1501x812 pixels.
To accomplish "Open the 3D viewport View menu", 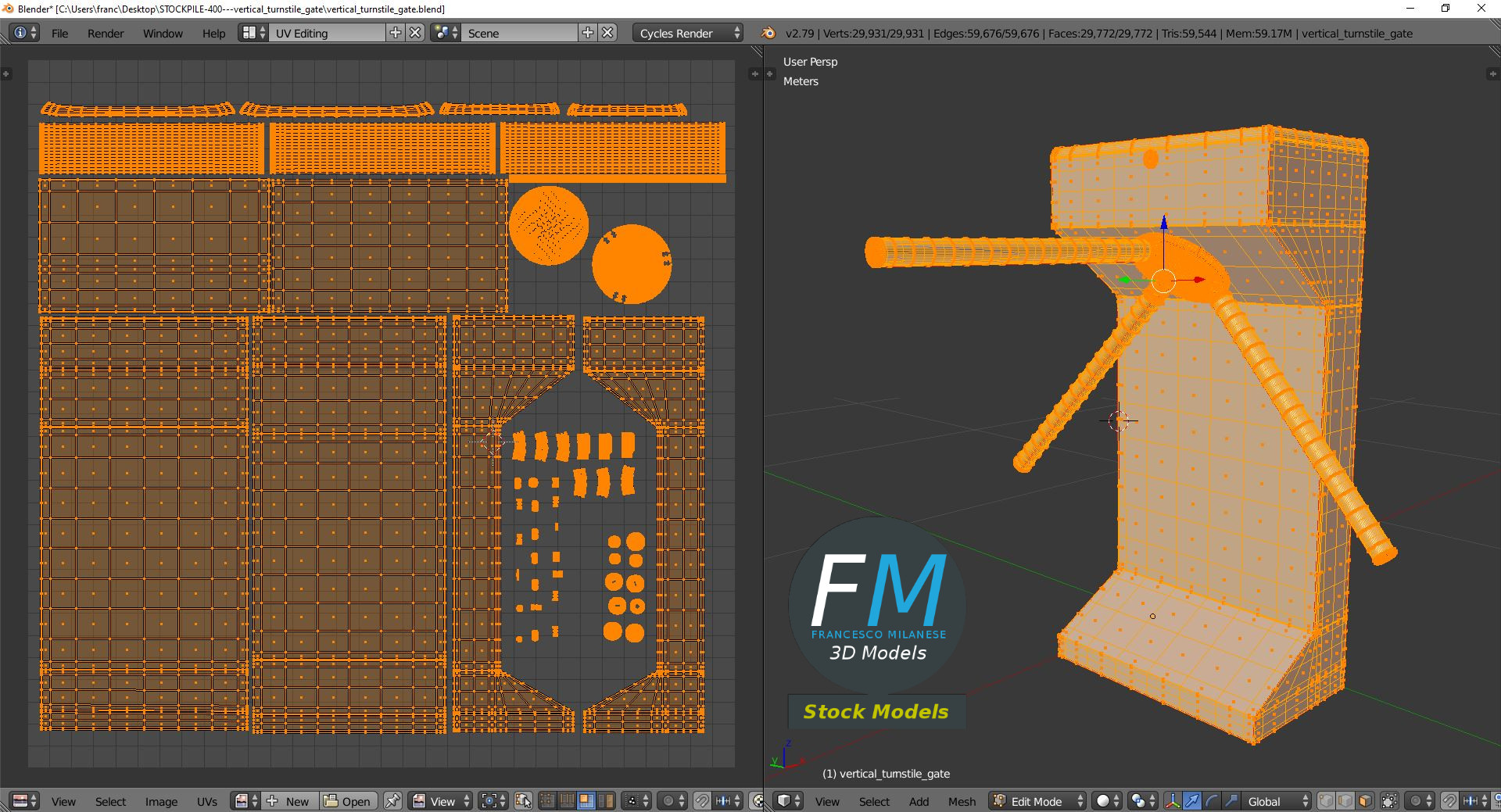I will (827, 801).
